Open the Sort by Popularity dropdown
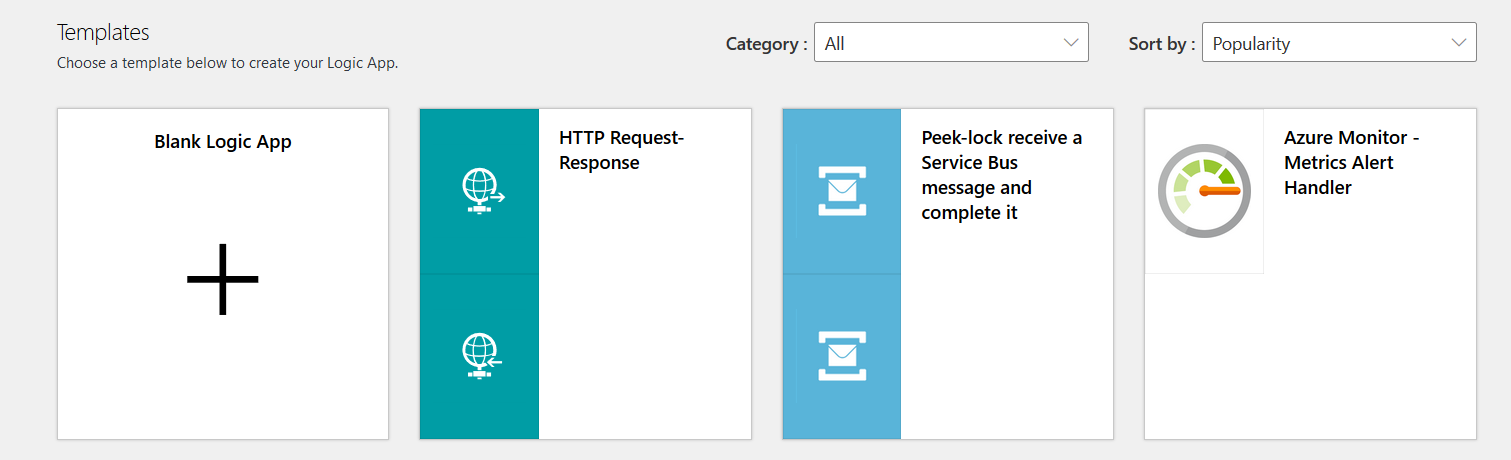 point(1338,43)
